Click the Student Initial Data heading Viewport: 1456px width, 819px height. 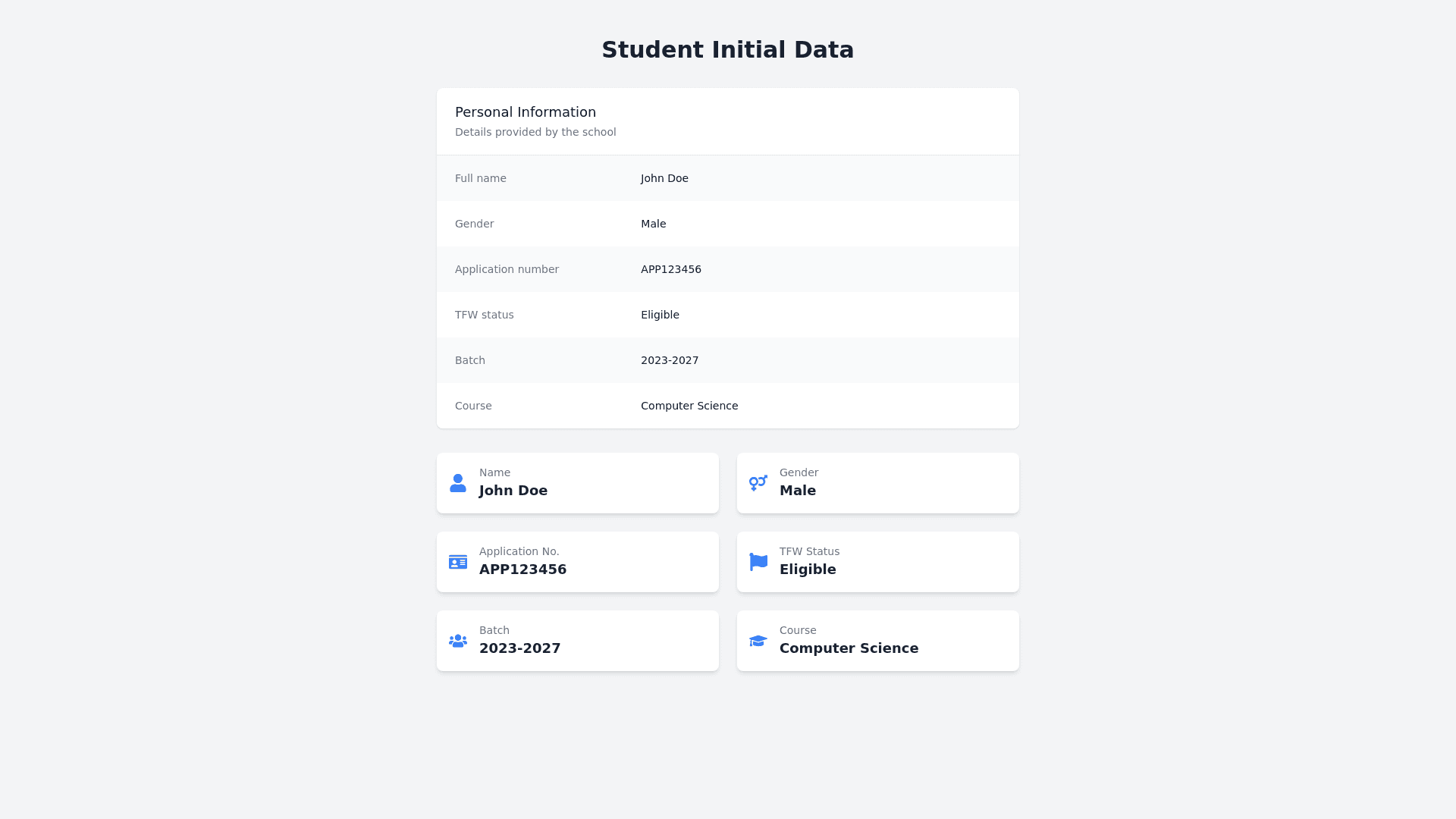pyautogui.click(x=728, y=50)
